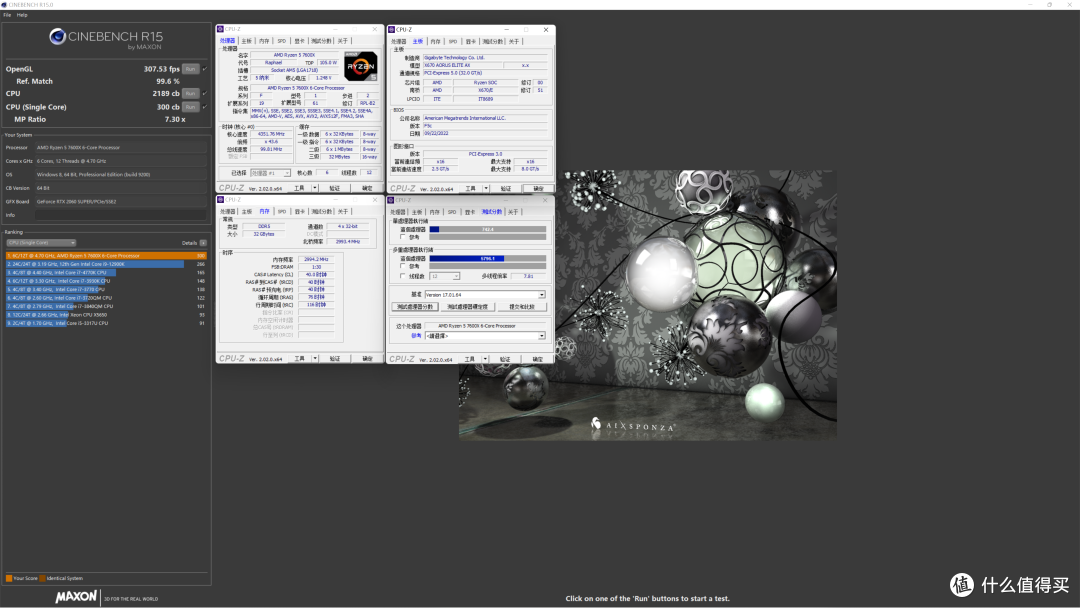Click the X670 AORUS ELITE AX model field

click(x=462, y=65)
